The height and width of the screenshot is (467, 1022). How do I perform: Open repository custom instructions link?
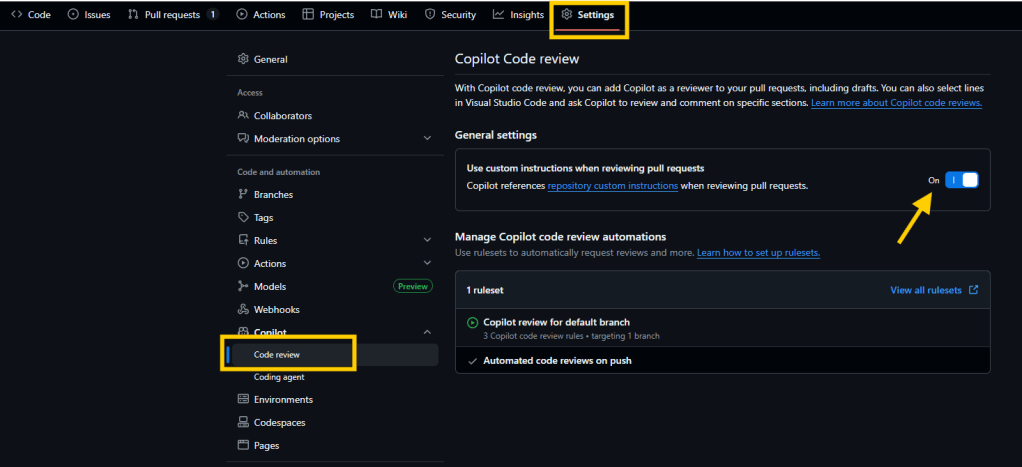[612, 186]
